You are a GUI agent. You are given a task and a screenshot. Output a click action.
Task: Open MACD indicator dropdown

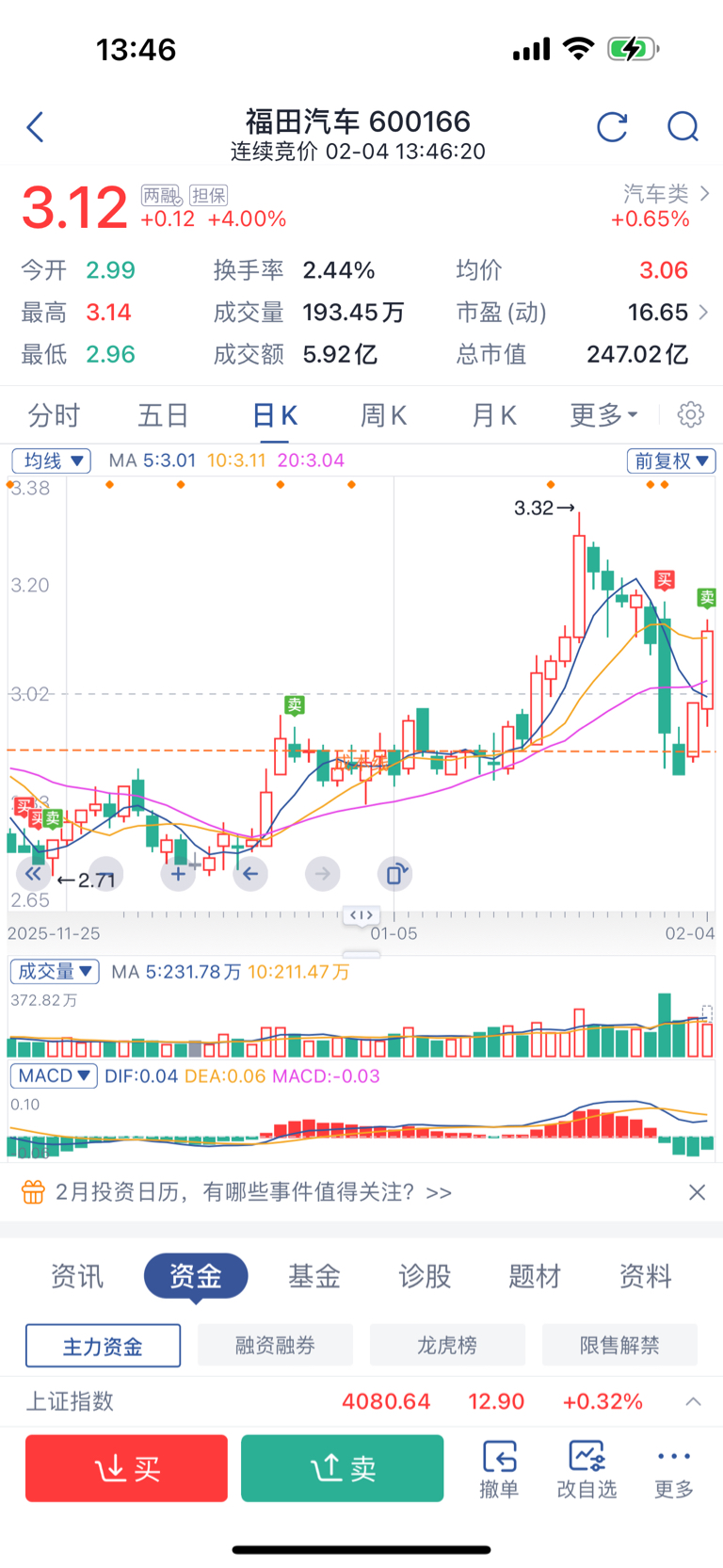54,1075
